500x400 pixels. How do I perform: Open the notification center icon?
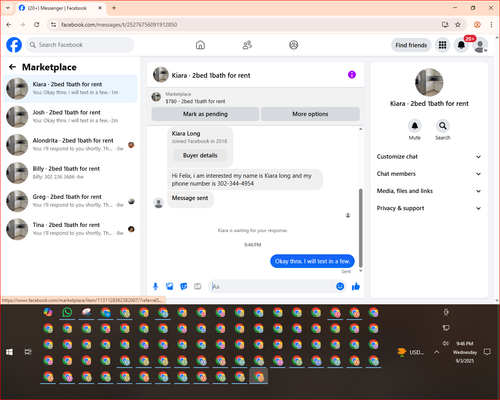[487, 352]
